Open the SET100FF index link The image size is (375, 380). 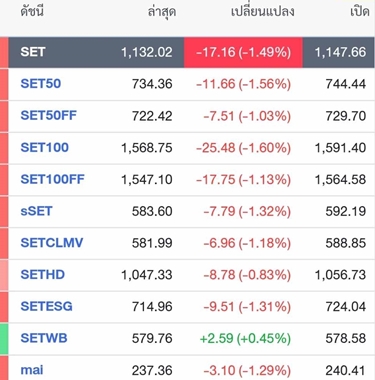(x=53, y=179)
